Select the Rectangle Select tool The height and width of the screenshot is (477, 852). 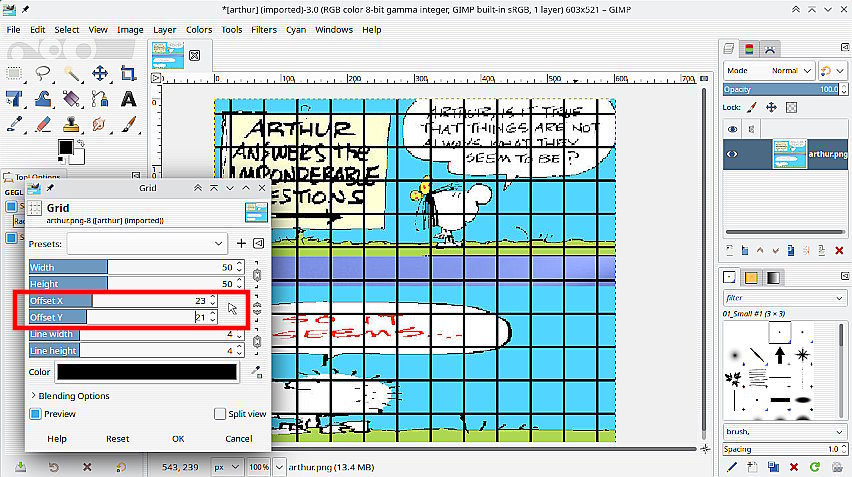coord(14,73)
